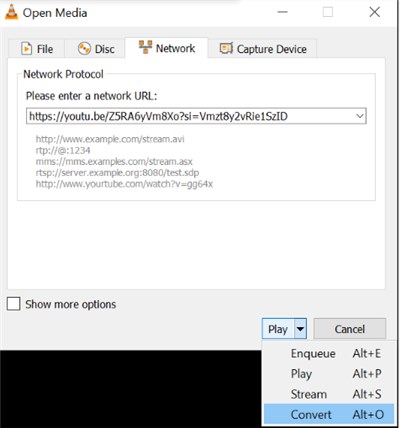Screen dimensions: 400x428
Task: Click the example yourtube.com/watch?v=gg64x text
Action: (x=124, y=184)
